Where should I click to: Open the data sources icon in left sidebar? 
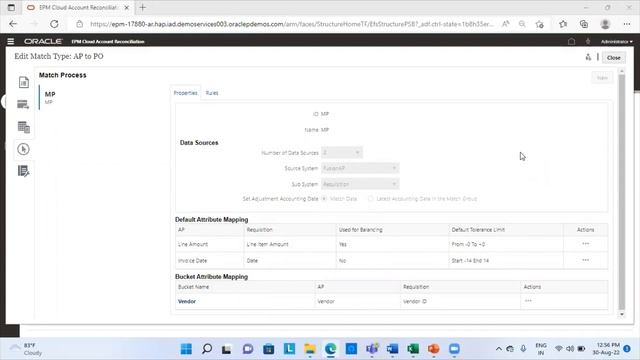click(x=23, y=104)
